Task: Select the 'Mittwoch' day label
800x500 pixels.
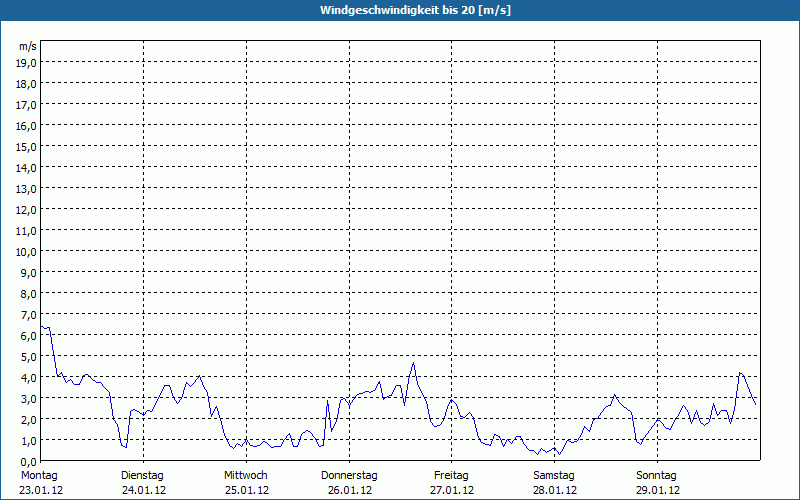Action: point(246,476)
